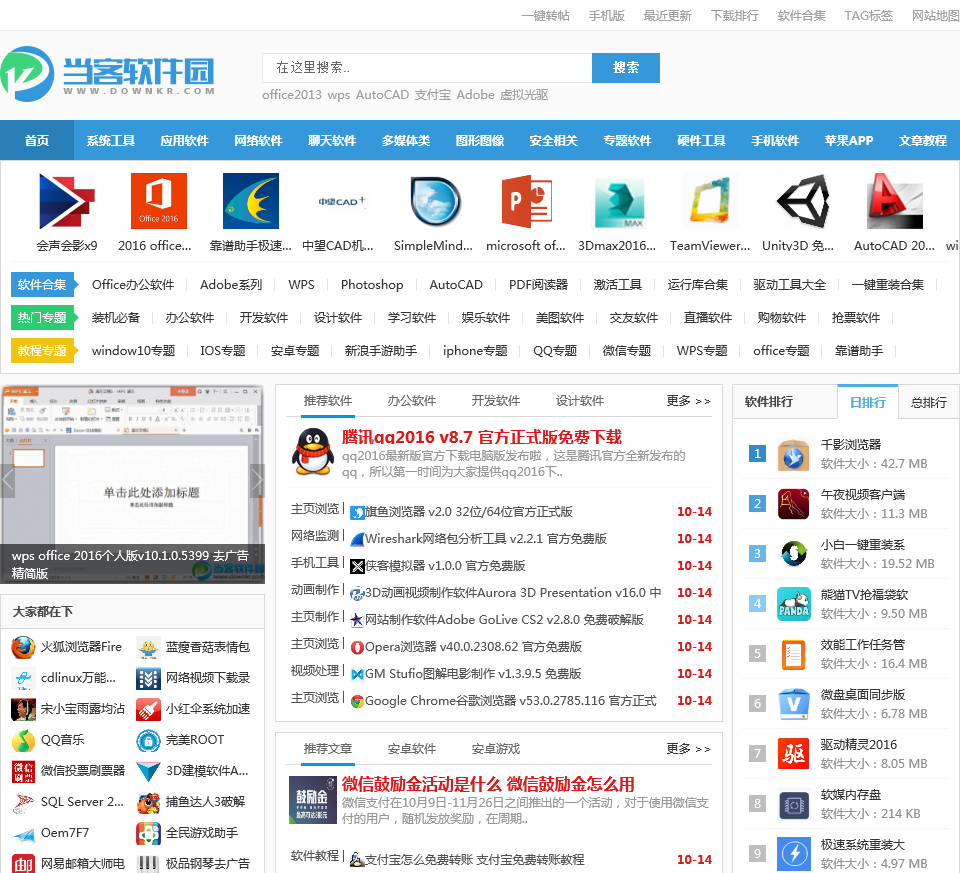Click the QQ penguin icon
Image resolution: width=960 pixels, height=873 pixels.
click(x=313, y=452)
